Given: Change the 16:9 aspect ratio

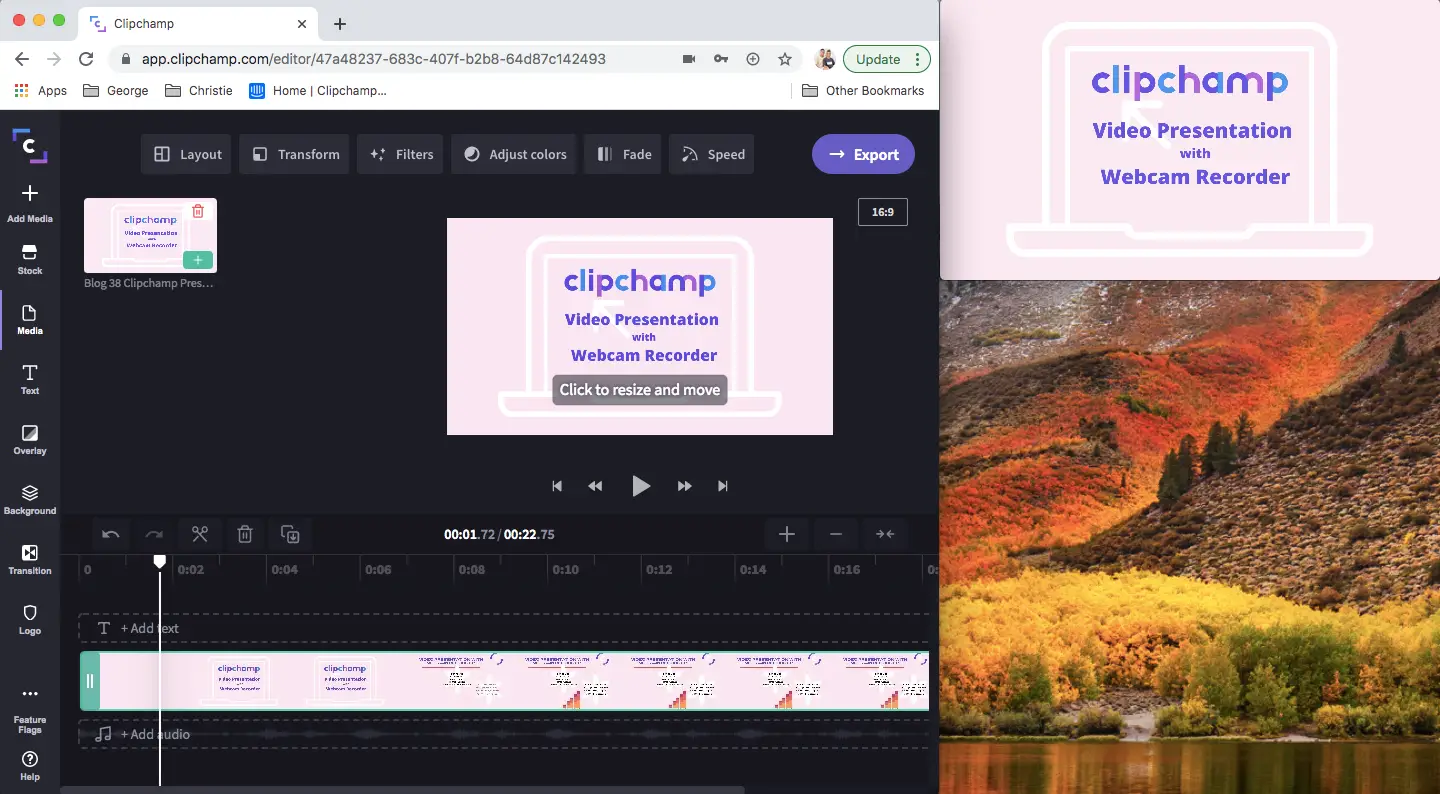Looking at the screenshot, I should [x=883, y=212].
